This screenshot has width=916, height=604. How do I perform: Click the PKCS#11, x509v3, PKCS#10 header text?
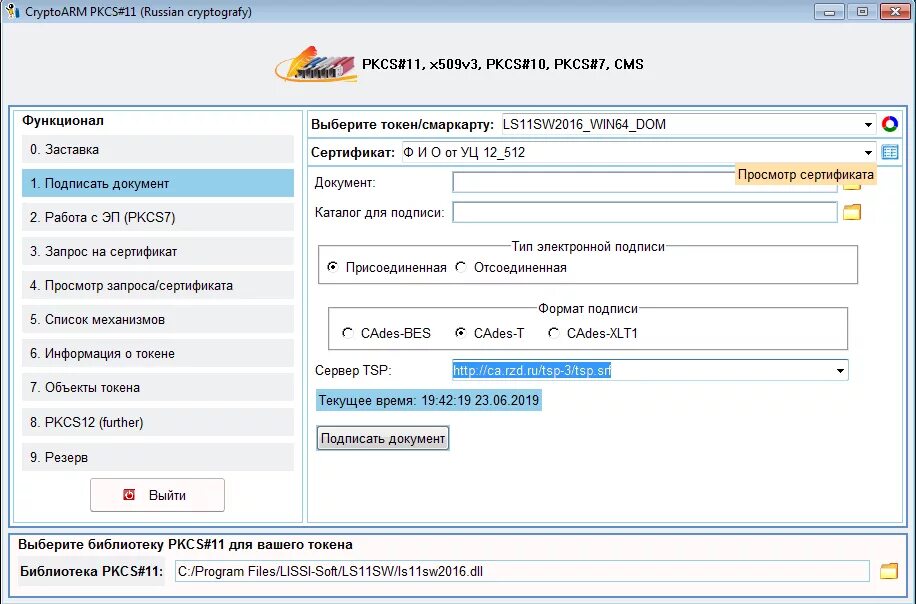[502, 64]
